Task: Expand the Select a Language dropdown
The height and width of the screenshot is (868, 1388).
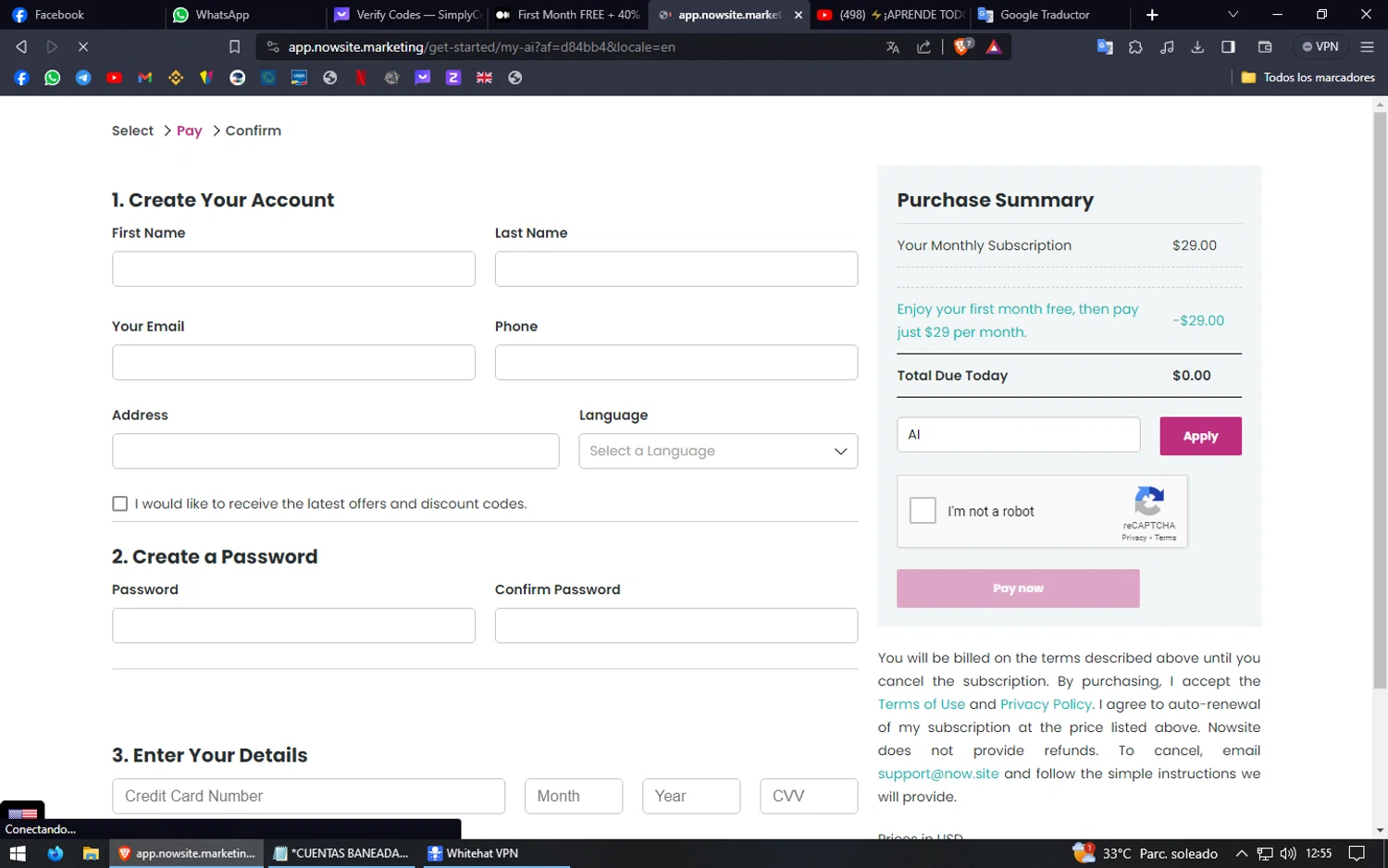Action: click(x=718, y=451)
